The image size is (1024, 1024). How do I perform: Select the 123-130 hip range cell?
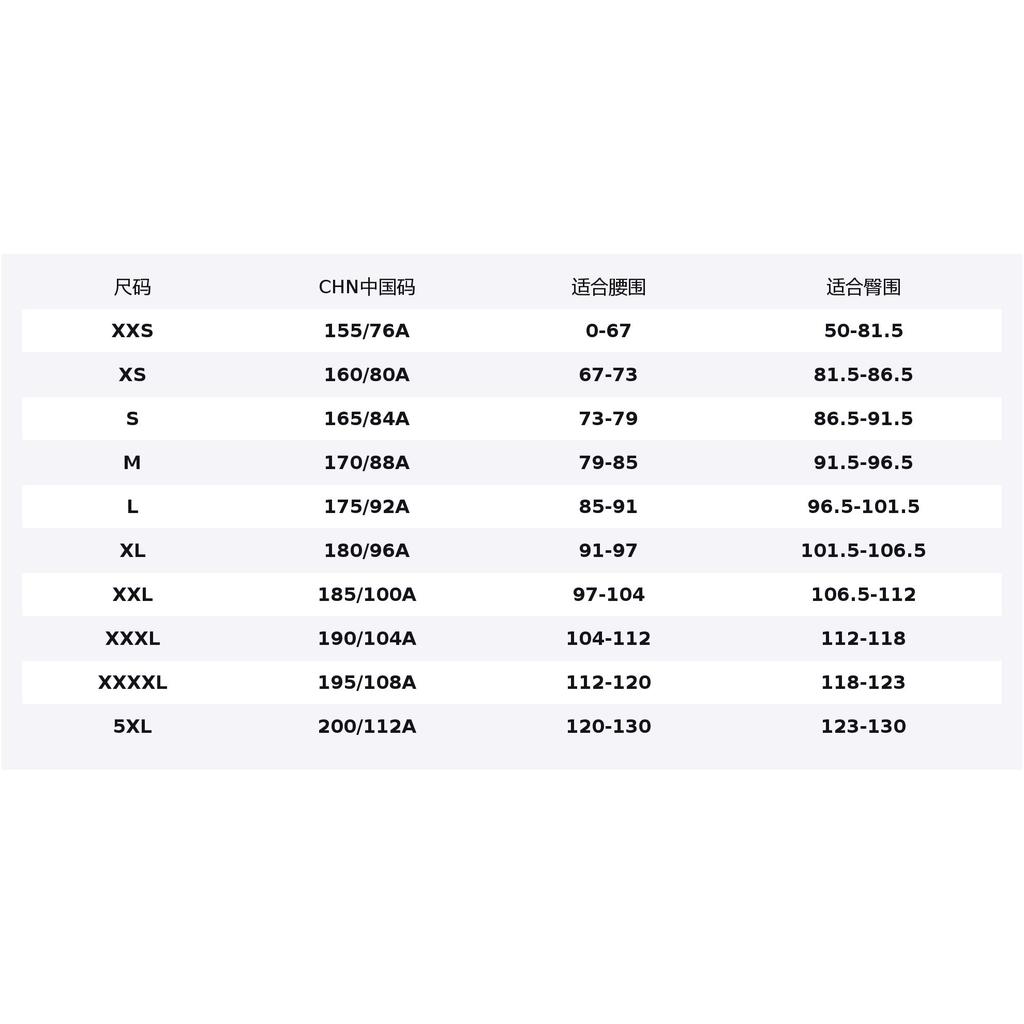tap(863, 726)
